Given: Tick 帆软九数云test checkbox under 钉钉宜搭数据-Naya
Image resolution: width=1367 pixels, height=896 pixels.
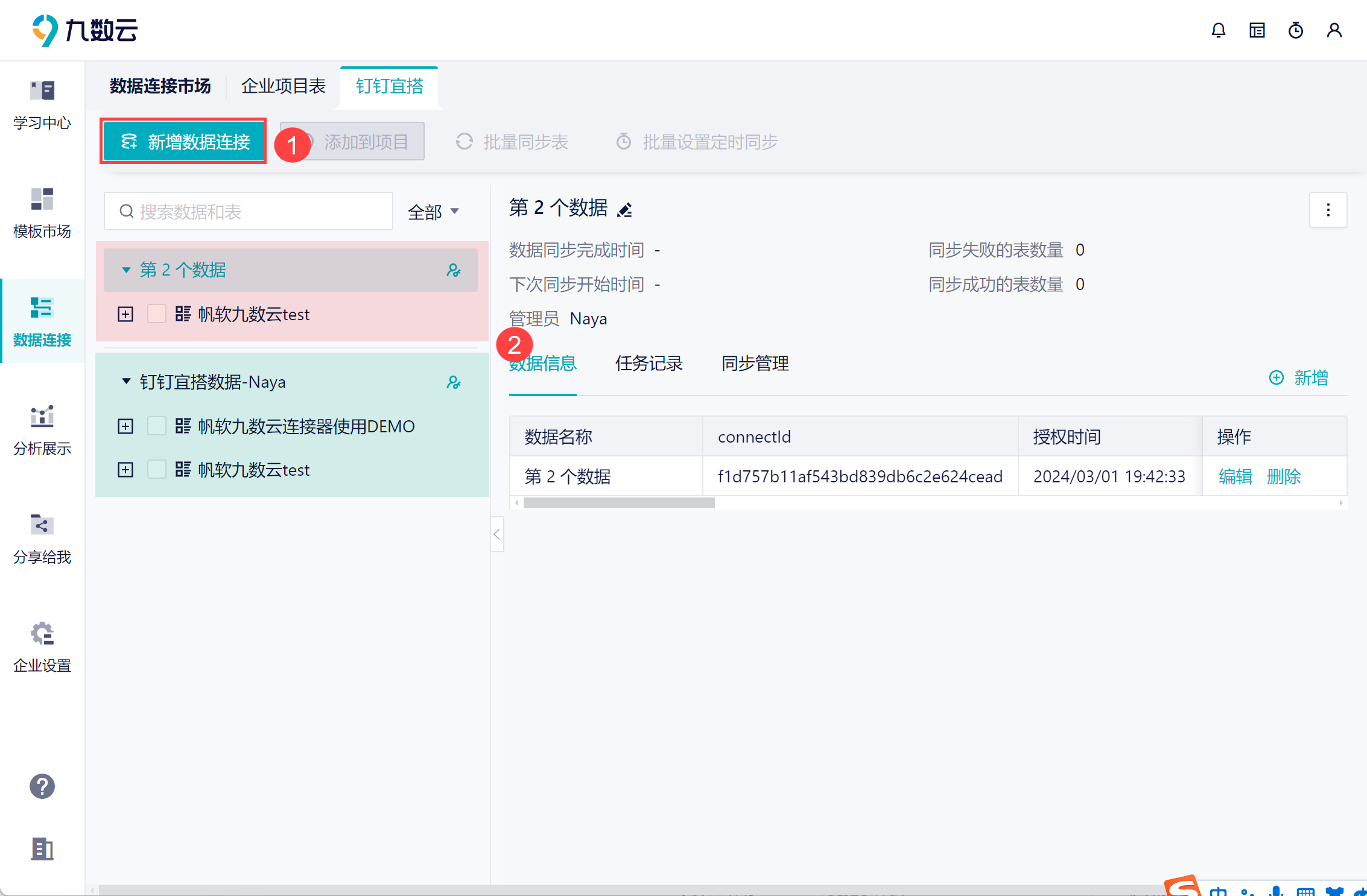Looking at the screenshot, I should pyautogui.click(x=157, y=470).
